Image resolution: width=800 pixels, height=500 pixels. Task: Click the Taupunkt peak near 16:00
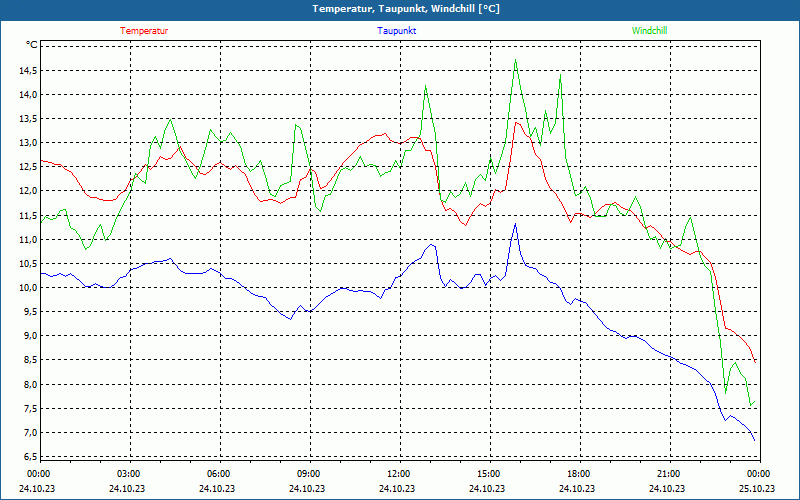pos(515,224)
